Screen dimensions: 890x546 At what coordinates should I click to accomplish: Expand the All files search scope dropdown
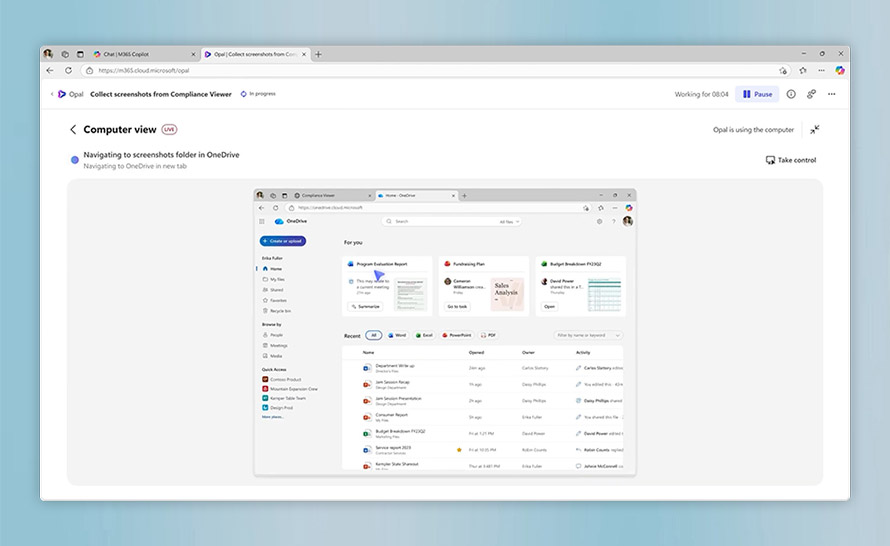509,222
